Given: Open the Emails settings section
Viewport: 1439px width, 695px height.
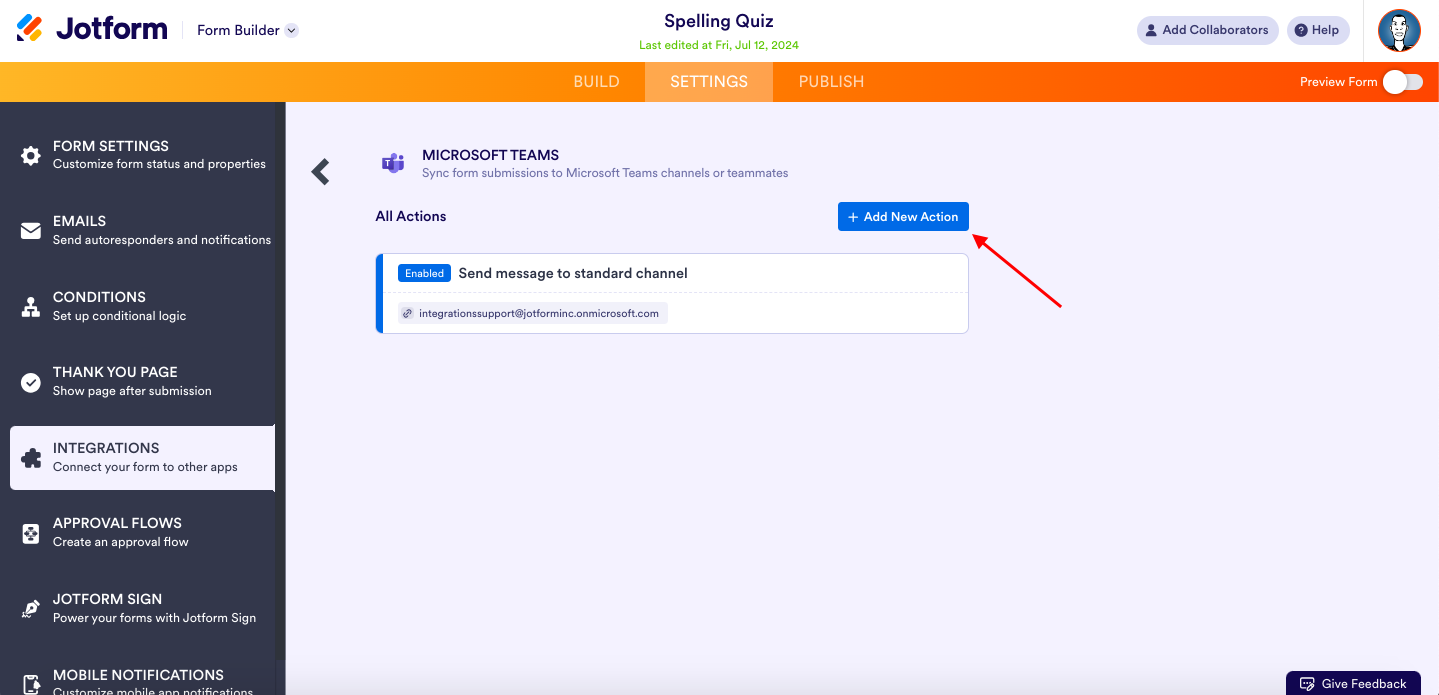Looking at the screenshot, I should tap(142, 230).
